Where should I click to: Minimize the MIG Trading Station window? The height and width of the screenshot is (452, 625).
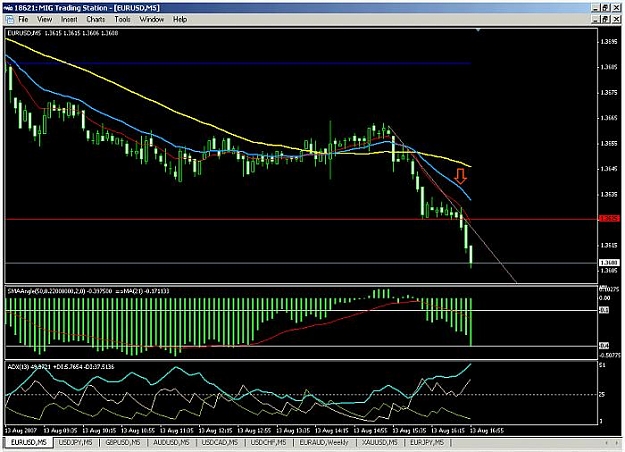(x=596, y=8)
